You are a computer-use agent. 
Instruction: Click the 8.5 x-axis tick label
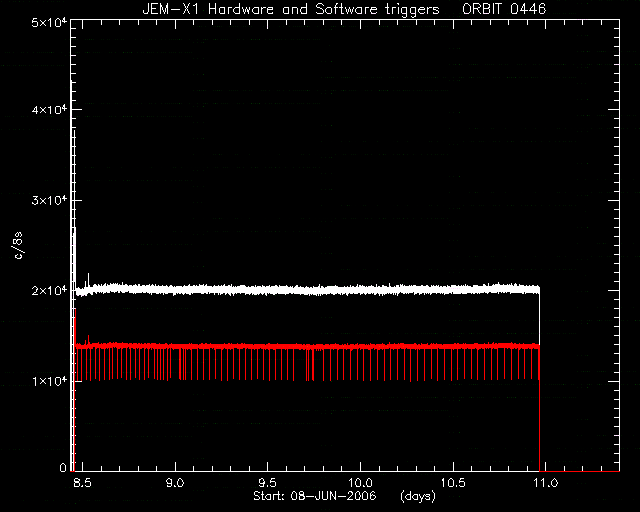pyautogui.click(x=82, y=483)
